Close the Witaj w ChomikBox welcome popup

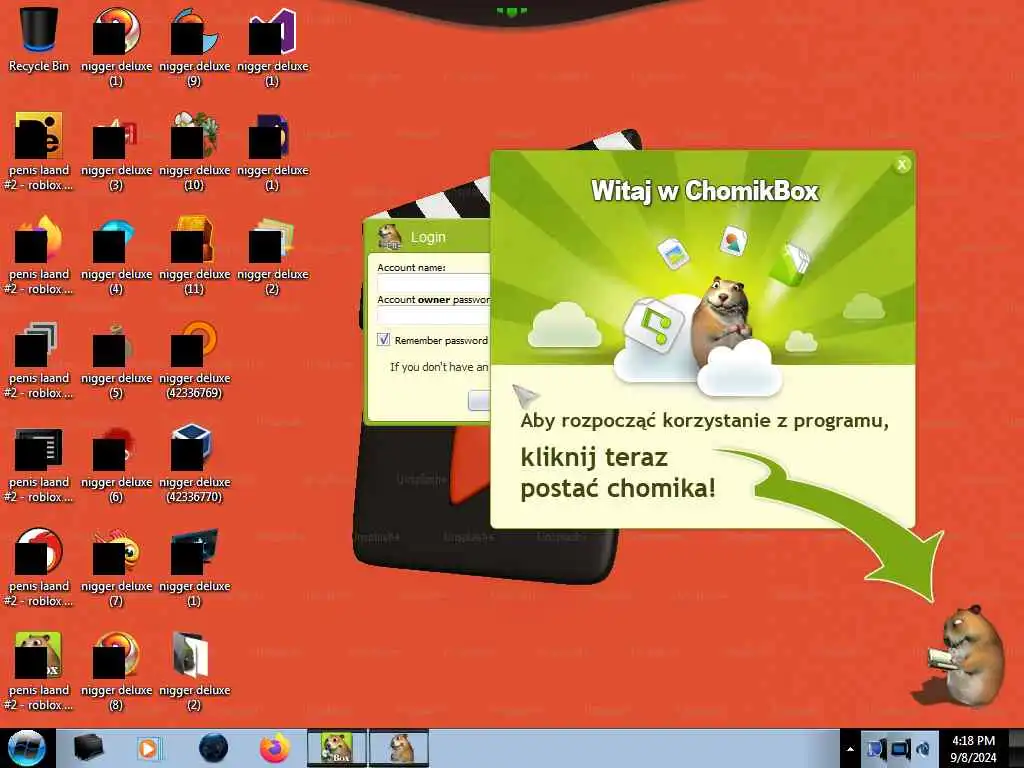point(902,165)
